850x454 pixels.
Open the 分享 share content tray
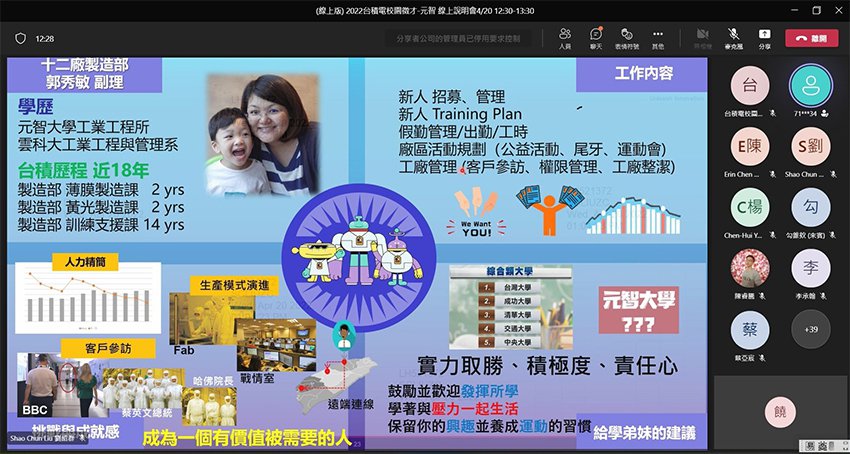(x=765, y=39)
